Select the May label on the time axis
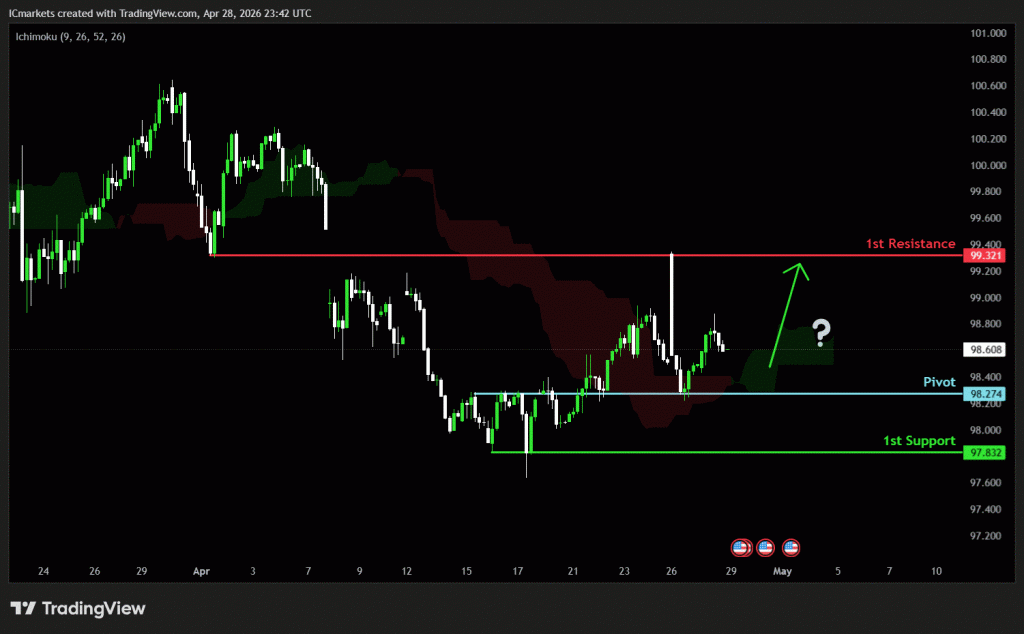The image size is (1024, 634). click(782, 571)
